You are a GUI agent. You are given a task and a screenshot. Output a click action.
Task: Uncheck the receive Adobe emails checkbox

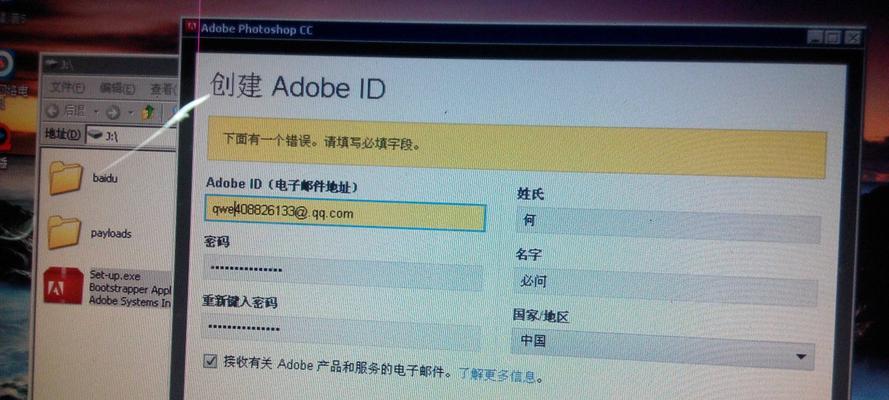pos(210,361)
